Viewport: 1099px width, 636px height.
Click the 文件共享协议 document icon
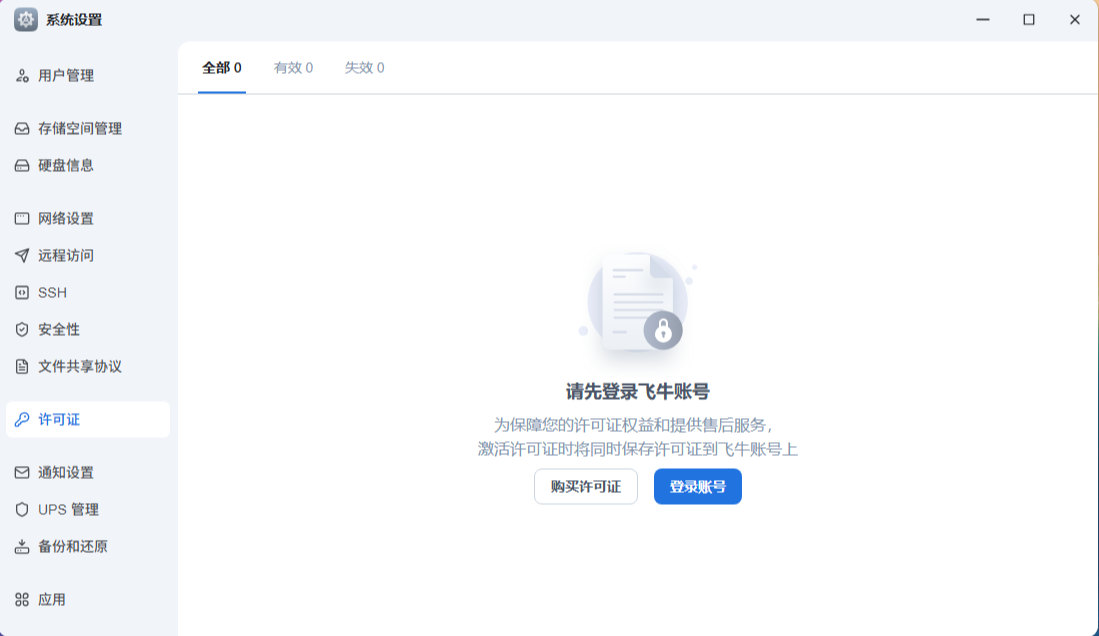coord(22,367)
